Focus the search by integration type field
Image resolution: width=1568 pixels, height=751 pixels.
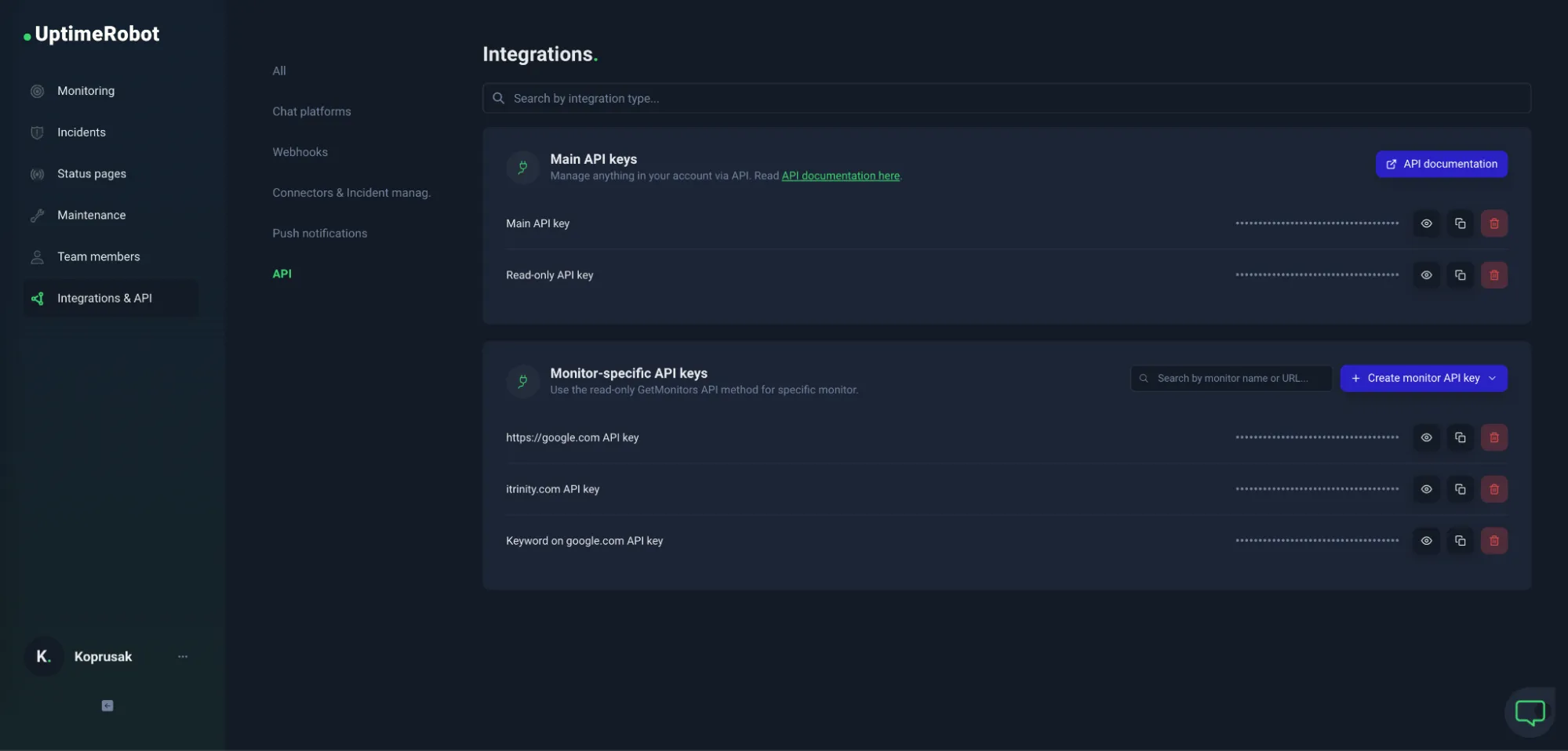coord(1006,99)
